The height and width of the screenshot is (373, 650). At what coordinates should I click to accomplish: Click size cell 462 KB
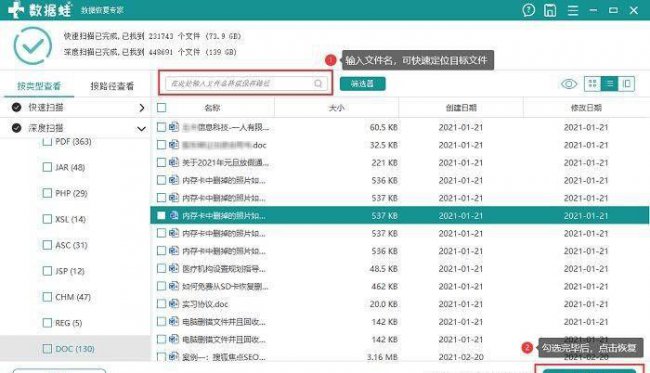[384, 286]
